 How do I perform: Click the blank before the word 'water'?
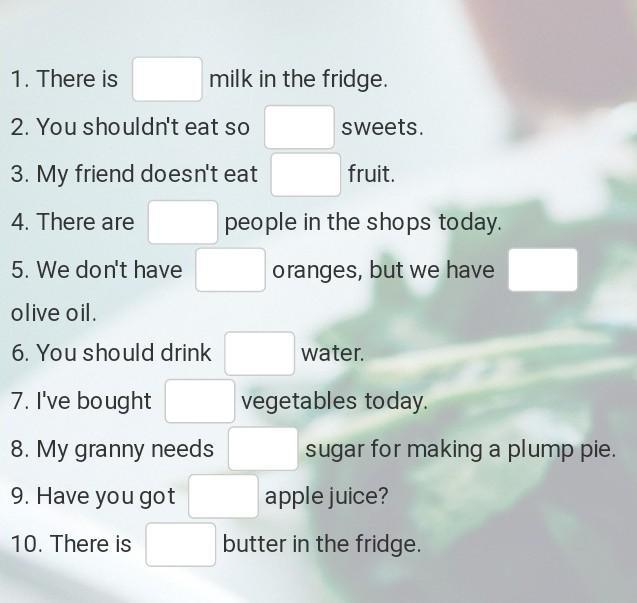(259, 353)
